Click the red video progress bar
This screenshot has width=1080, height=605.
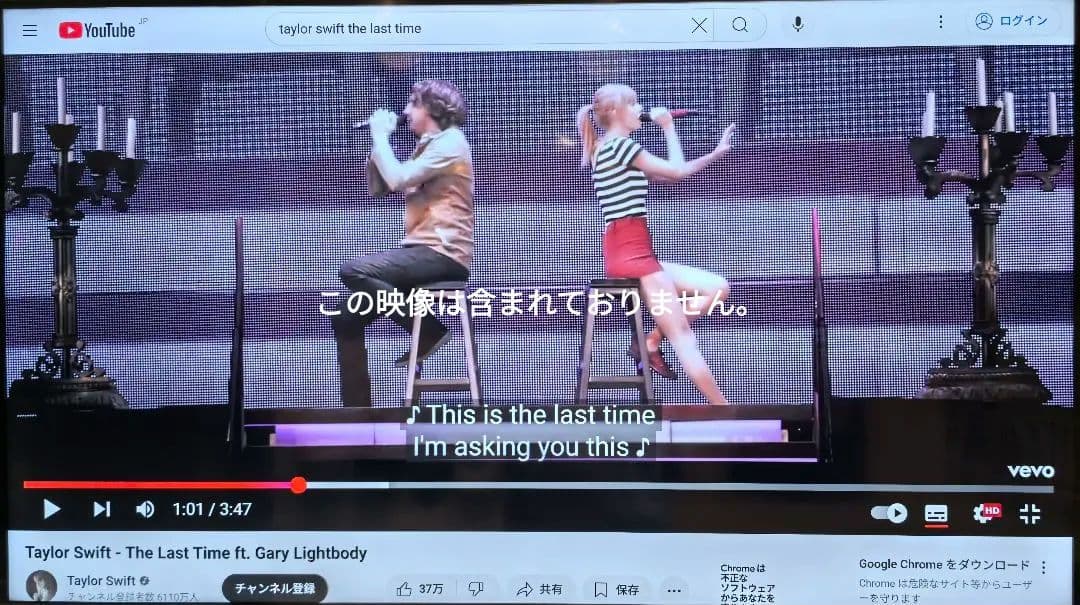pyautogui.click(x=200, y=486)
